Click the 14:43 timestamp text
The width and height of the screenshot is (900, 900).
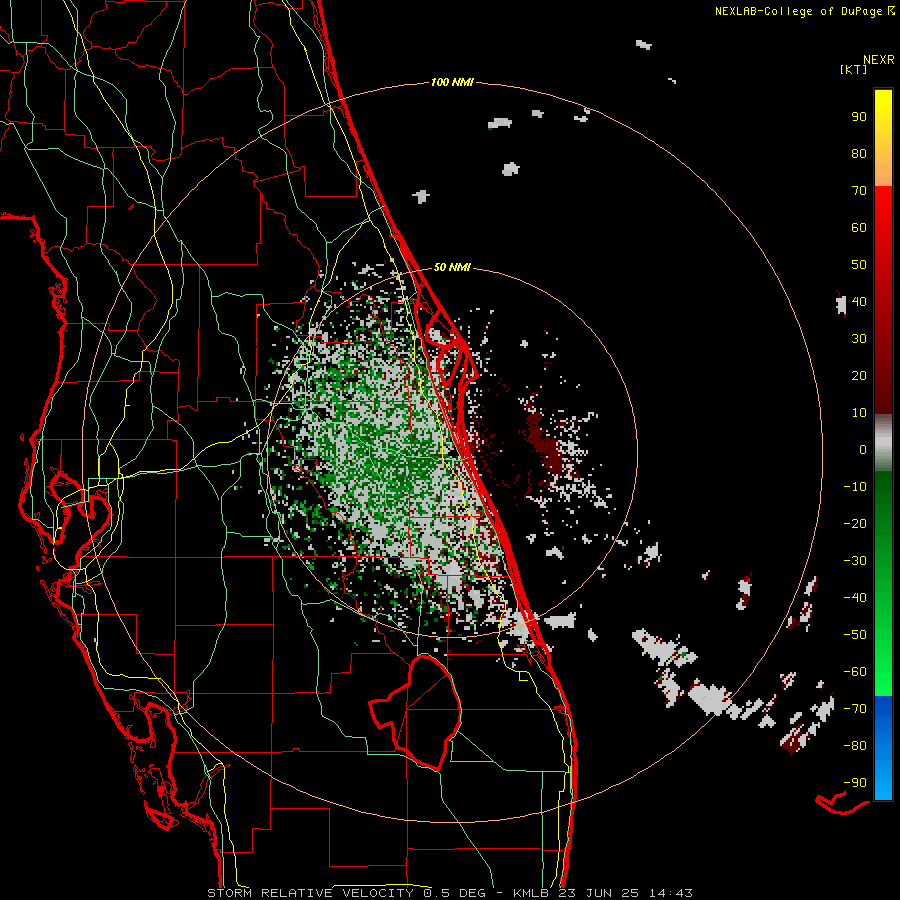point(670,893)
